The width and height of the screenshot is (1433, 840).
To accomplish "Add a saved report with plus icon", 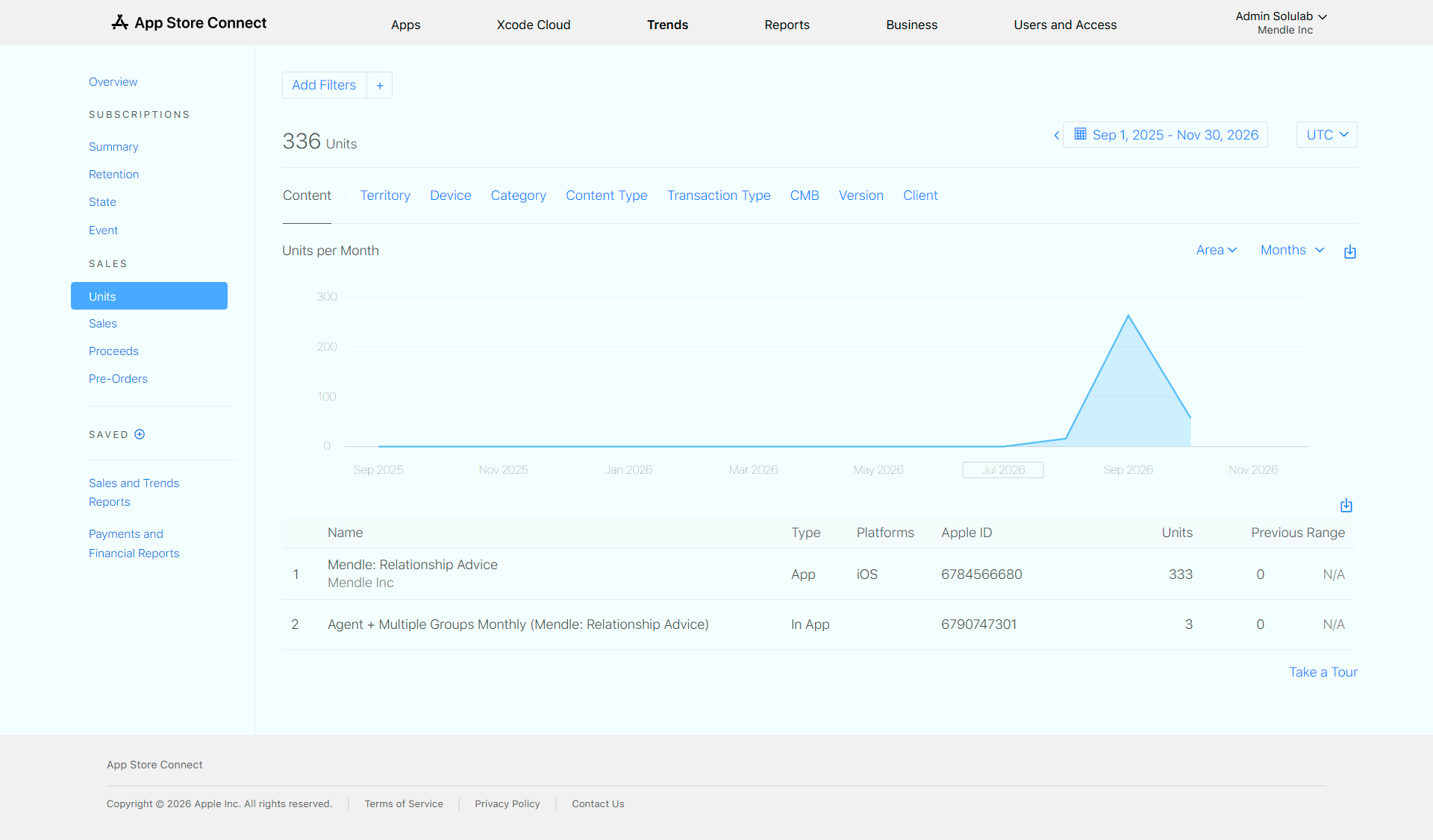I will [x=140, y=434].
